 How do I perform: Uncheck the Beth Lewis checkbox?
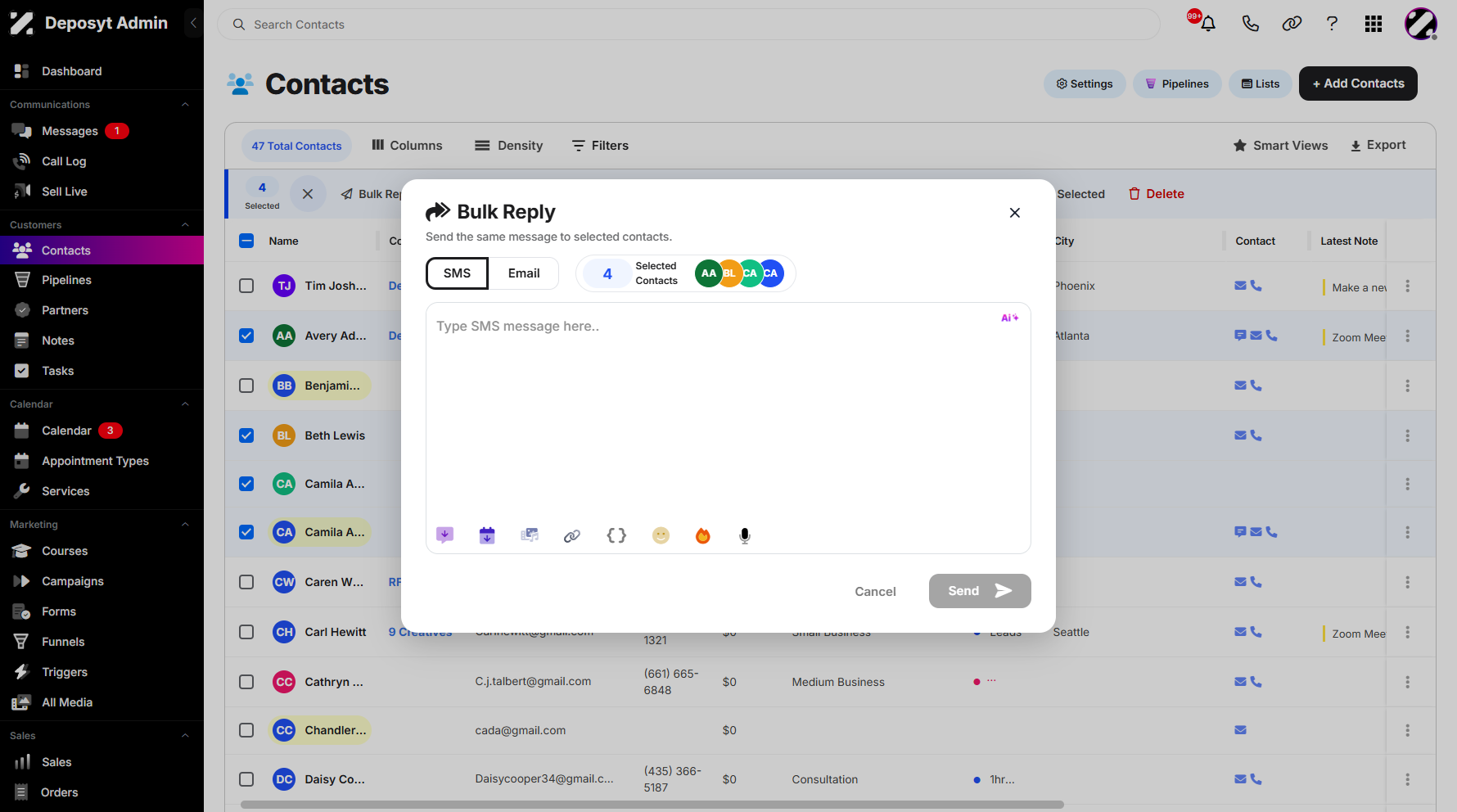(x=246, y=435)
